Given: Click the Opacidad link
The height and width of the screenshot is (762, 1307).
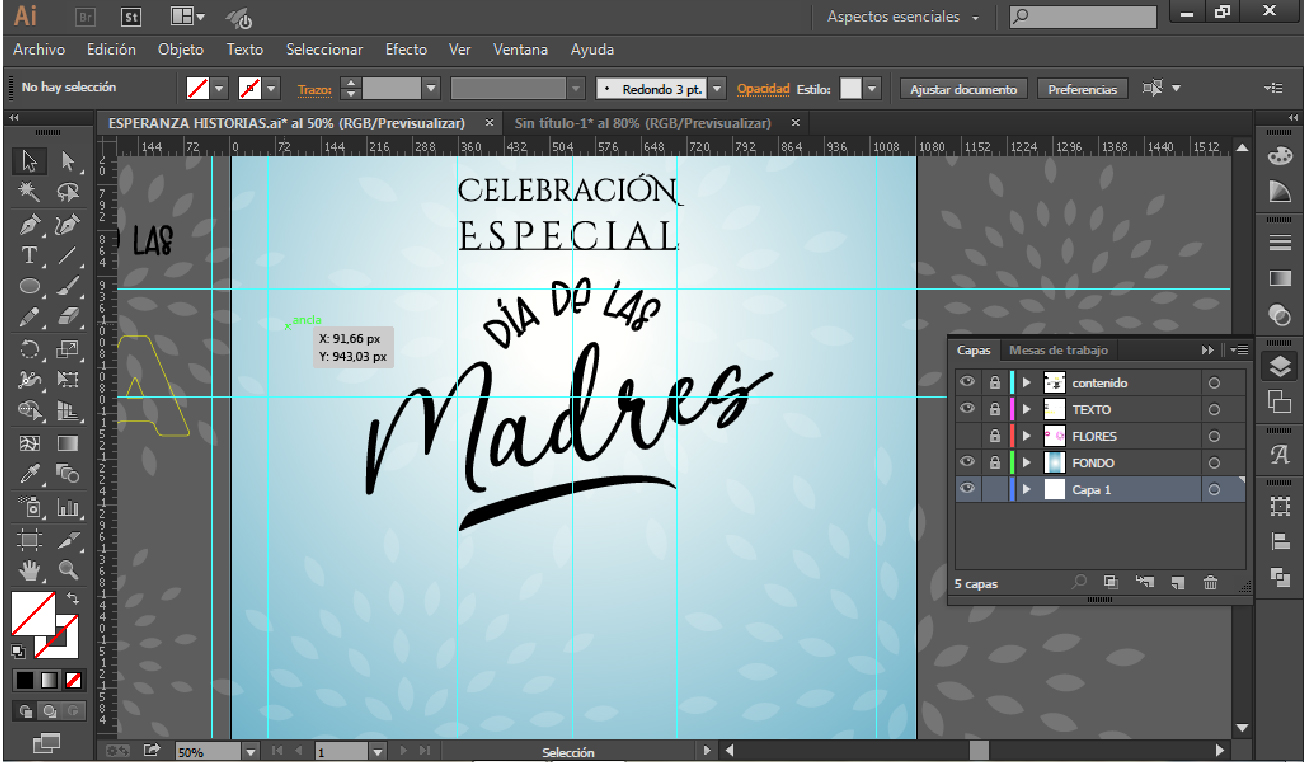Looking at the screenshot, I should click(763, 89).
